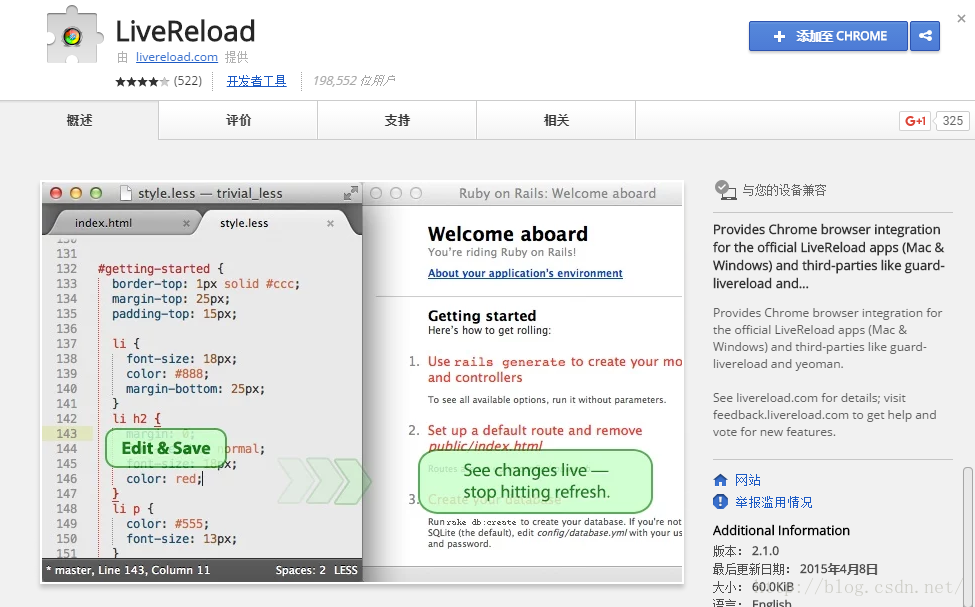Switch to the 评价 tab
The width and height of the screenshot is (975, 607).
point(238,120)
